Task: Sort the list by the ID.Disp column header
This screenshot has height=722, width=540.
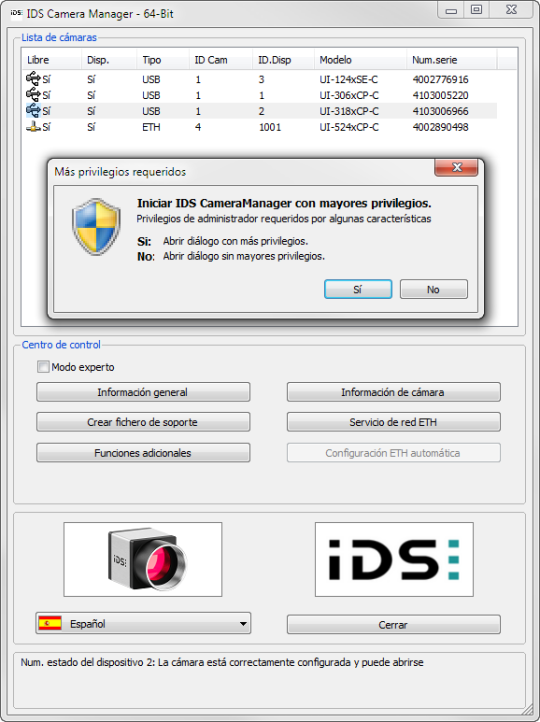Action: click(x=284, y=60)
